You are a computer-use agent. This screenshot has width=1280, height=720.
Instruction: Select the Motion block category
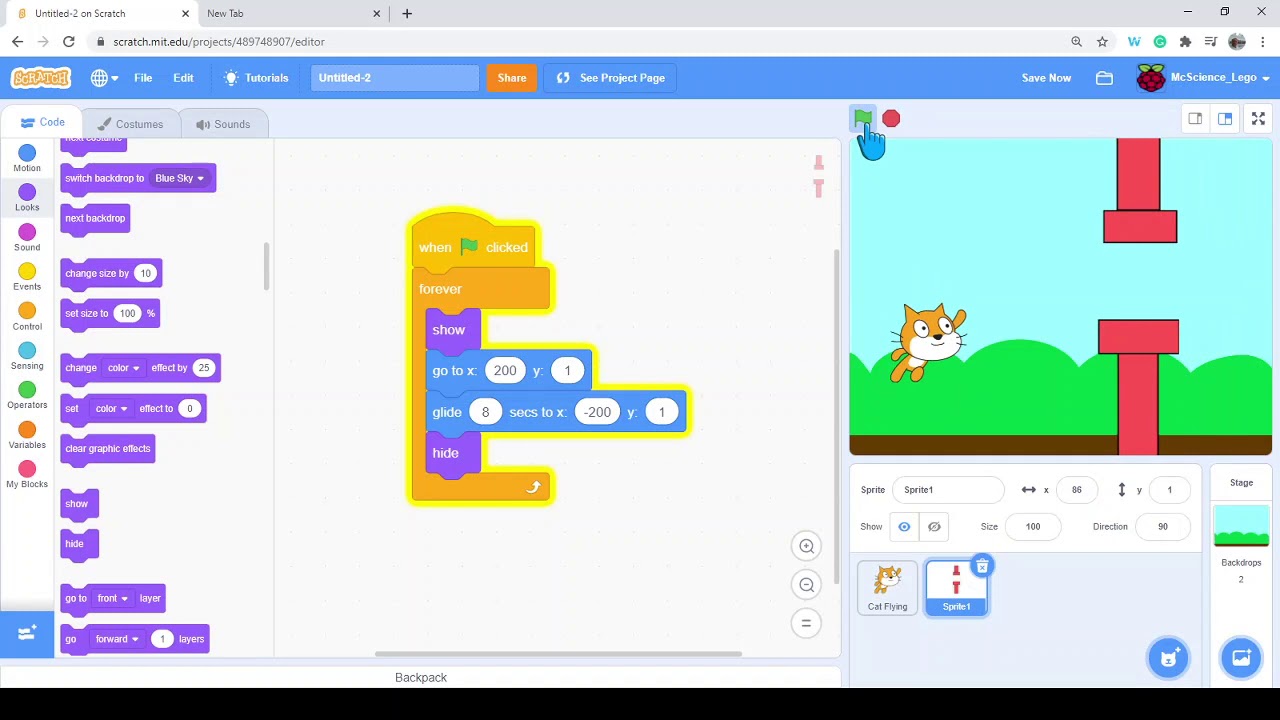tap(27, 158)
